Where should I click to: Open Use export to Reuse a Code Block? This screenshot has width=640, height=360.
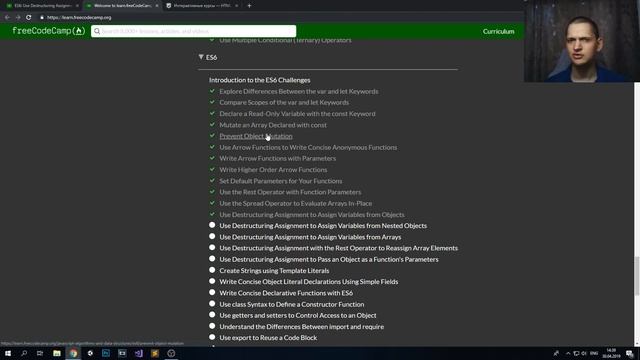[x=268, y=338]
